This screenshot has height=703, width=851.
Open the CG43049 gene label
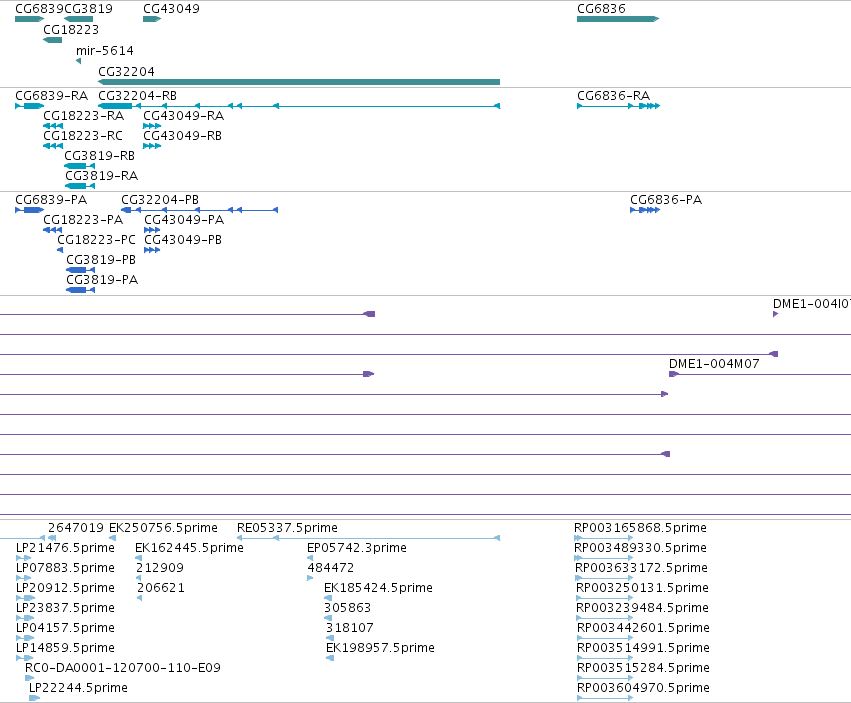pos(171,9)
